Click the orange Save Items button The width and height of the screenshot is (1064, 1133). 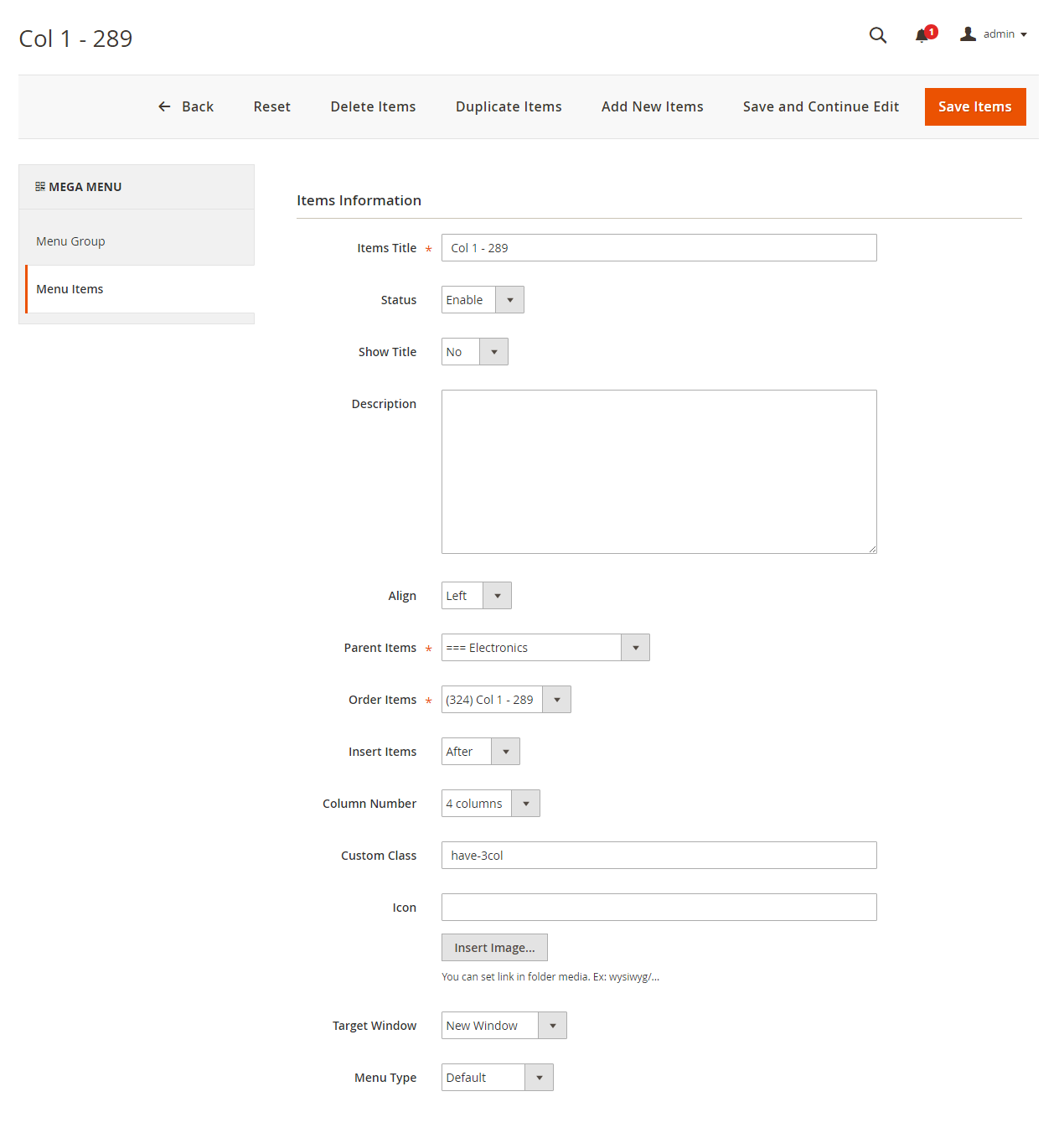(975, 106)
